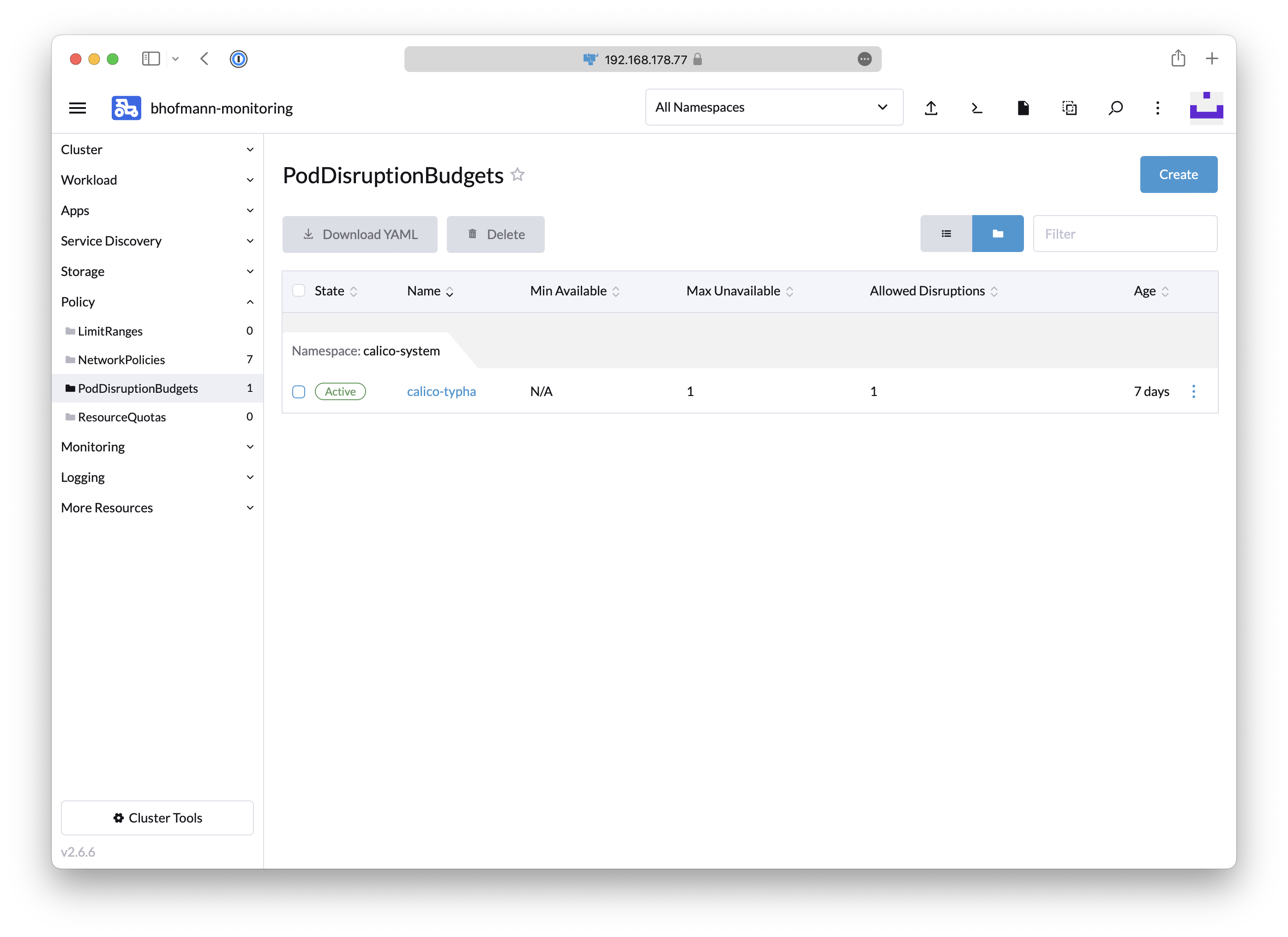The width and height of the screenshot is (1288, 937).
Task: Click the v2.6.6 version label
Action: [x=78, y=852]
